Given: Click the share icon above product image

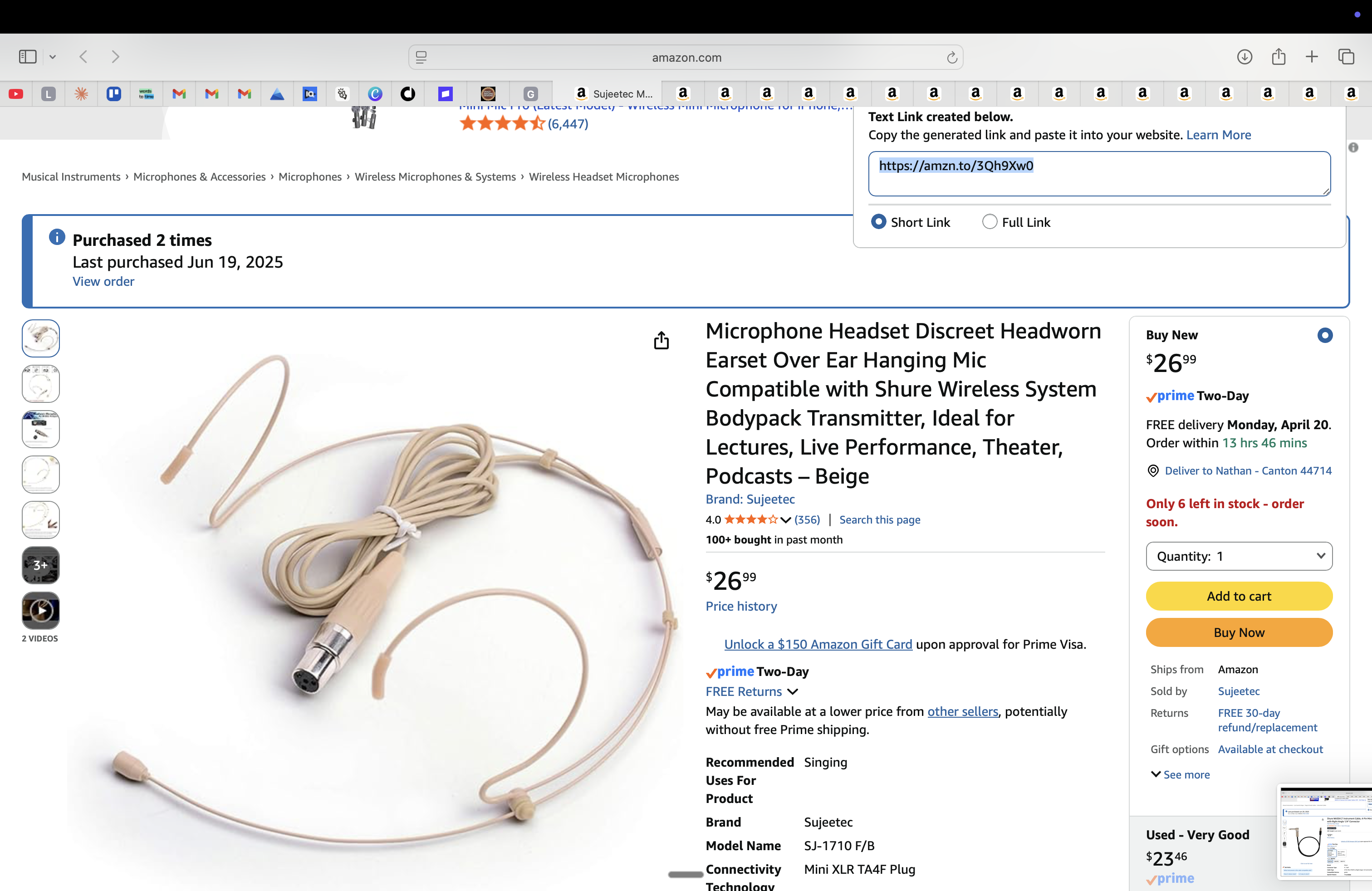Looking at the screenshot, I should click(x=661, y=340).
